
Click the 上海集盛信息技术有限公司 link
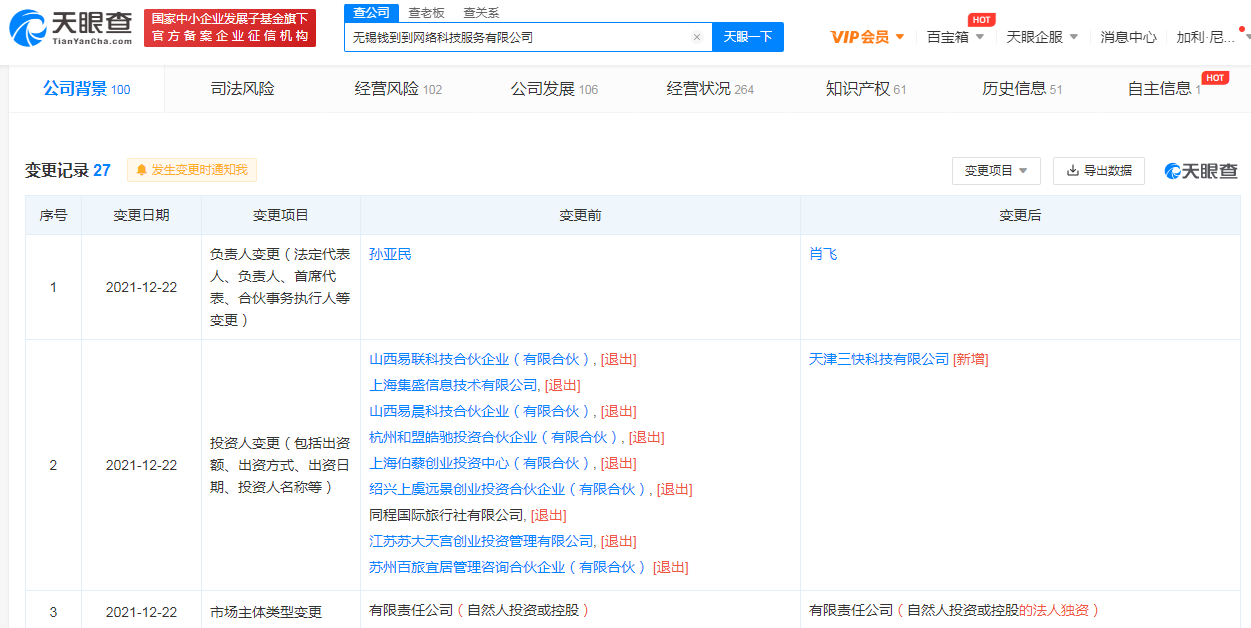point(453,385)
